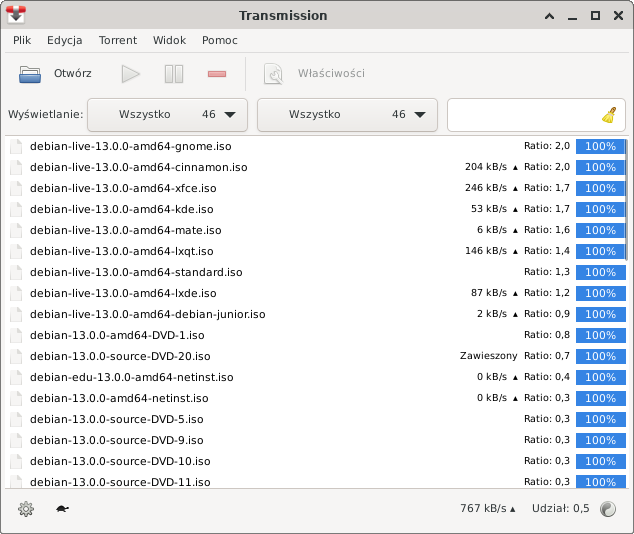Viewport: 634px width, 534px height.
Task: Click in the torrent search field
Action: [x=523, y=115]
